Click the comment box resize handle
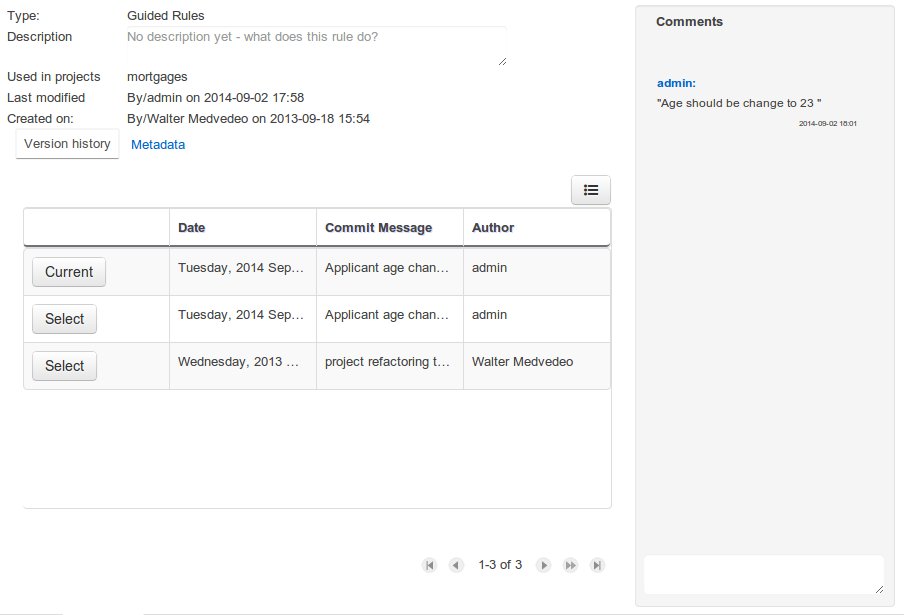This screenshot has width=904, height=615. (879, 590)
